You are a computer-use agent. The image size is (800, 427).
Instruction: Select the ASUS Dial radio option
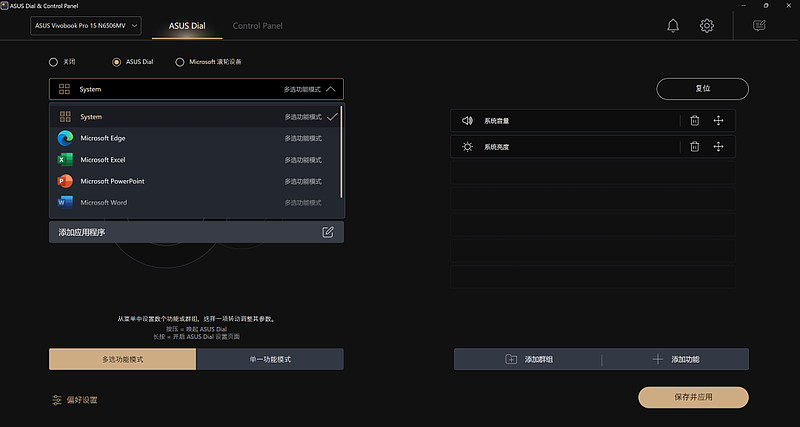point(116,62)
